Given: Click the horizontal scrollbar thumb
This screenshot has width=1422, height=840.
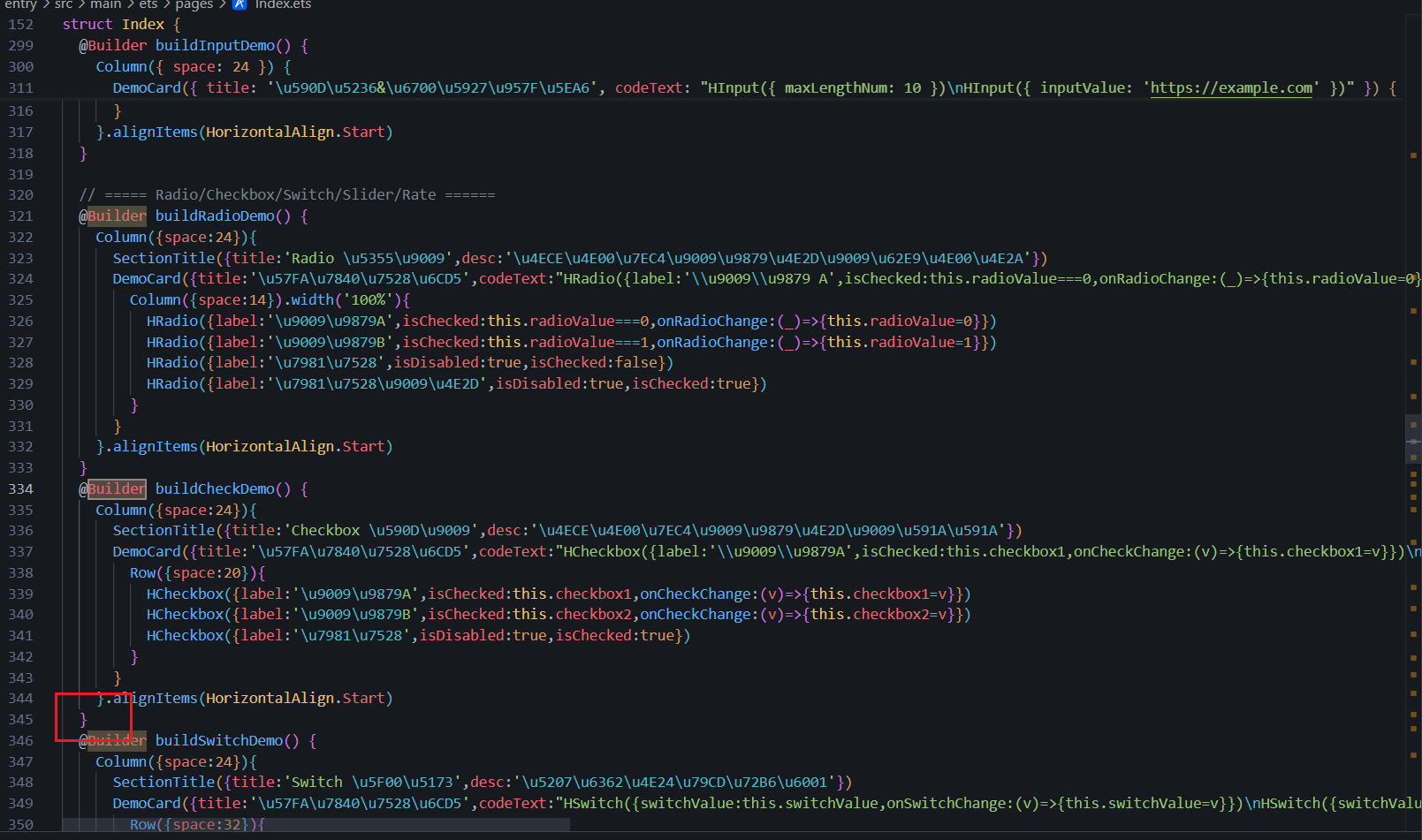Looking at the screenshot, I should click(x=316, y=824).
